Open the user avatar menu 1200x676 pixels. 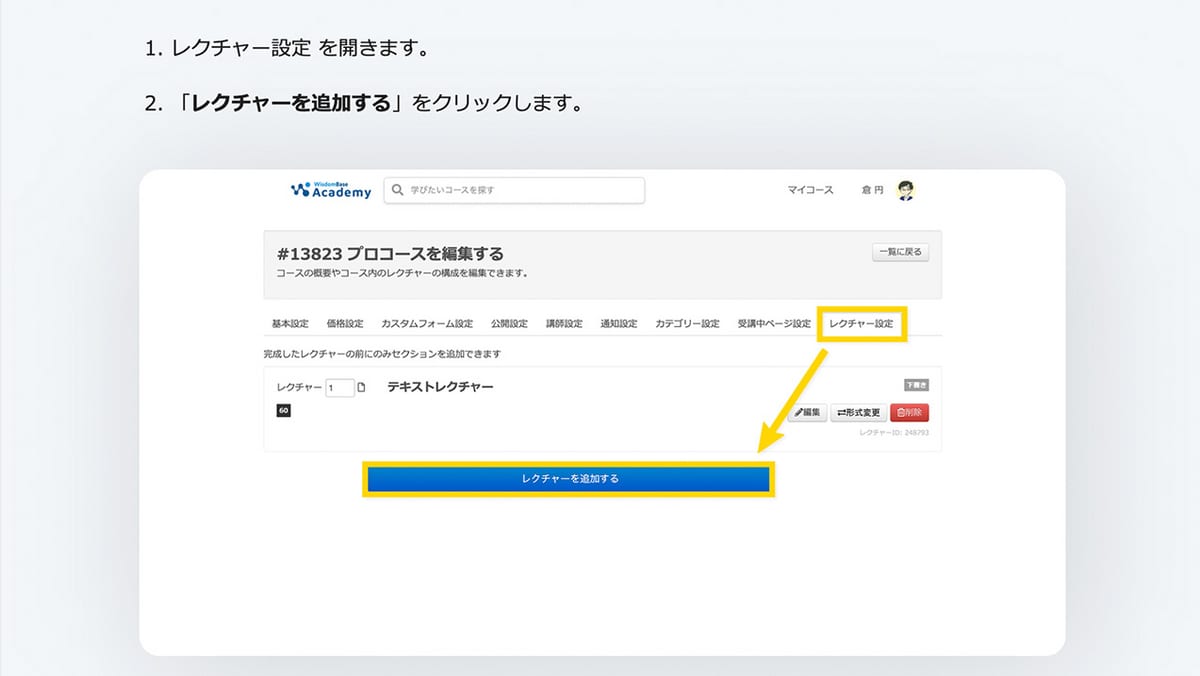906,190
